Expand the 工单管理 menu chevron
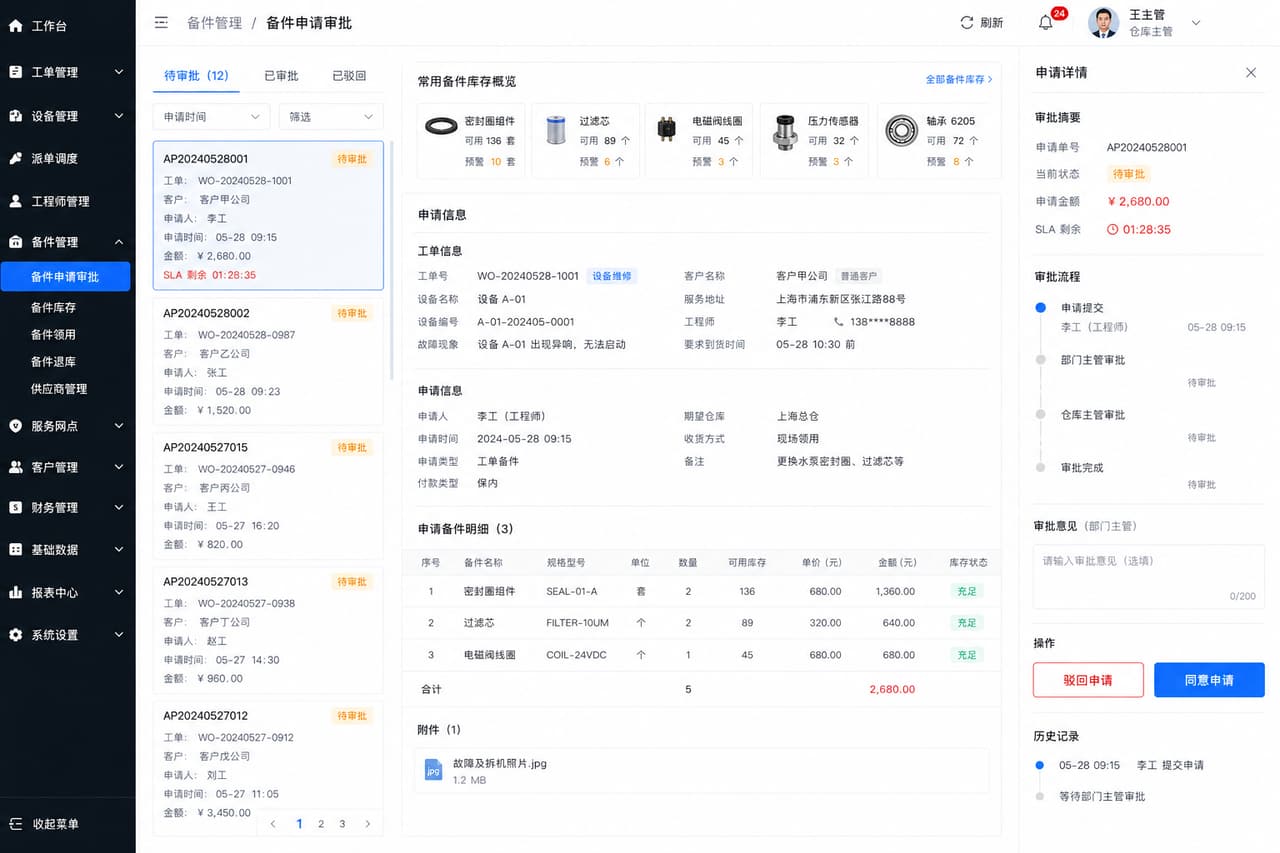 point(119,72)
